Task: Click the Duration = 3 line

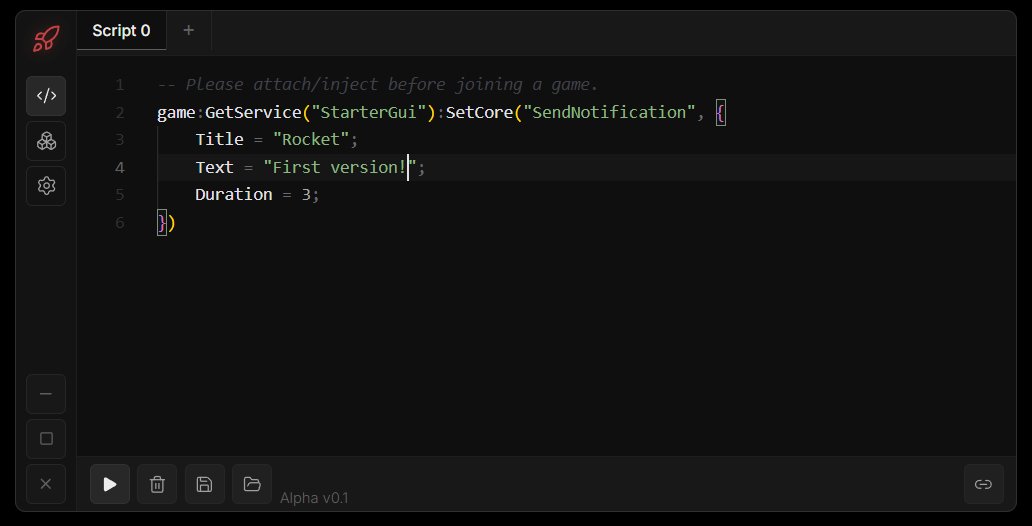Action: (257, 194)
